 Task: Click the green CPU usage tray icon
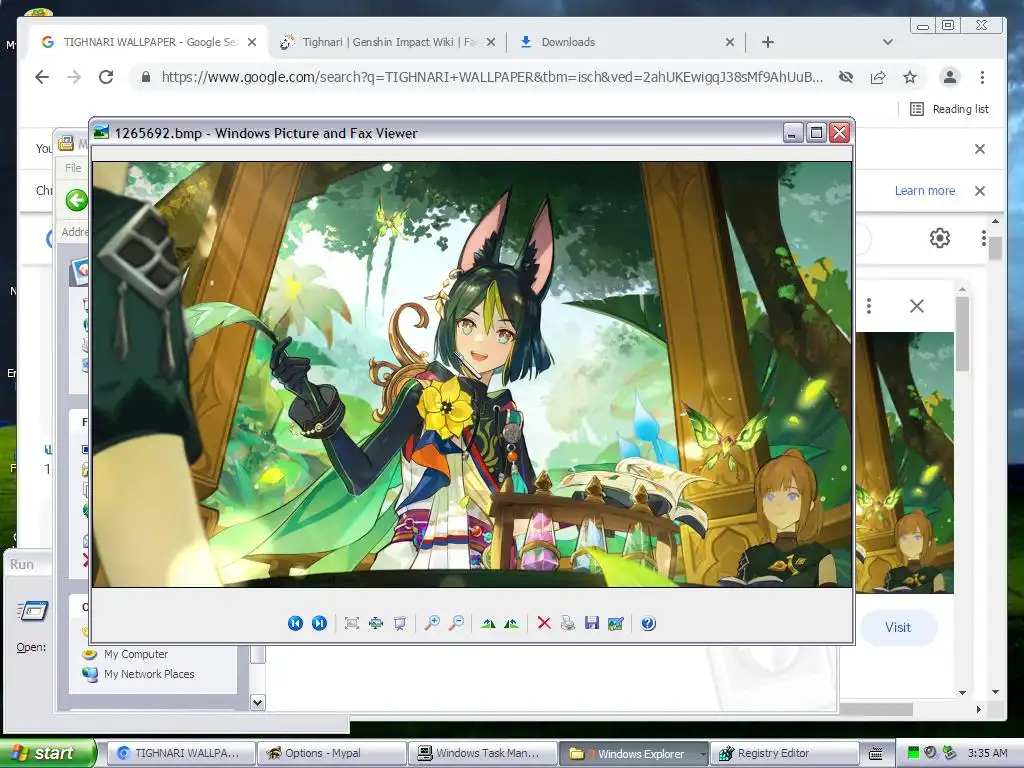(913, 753)
